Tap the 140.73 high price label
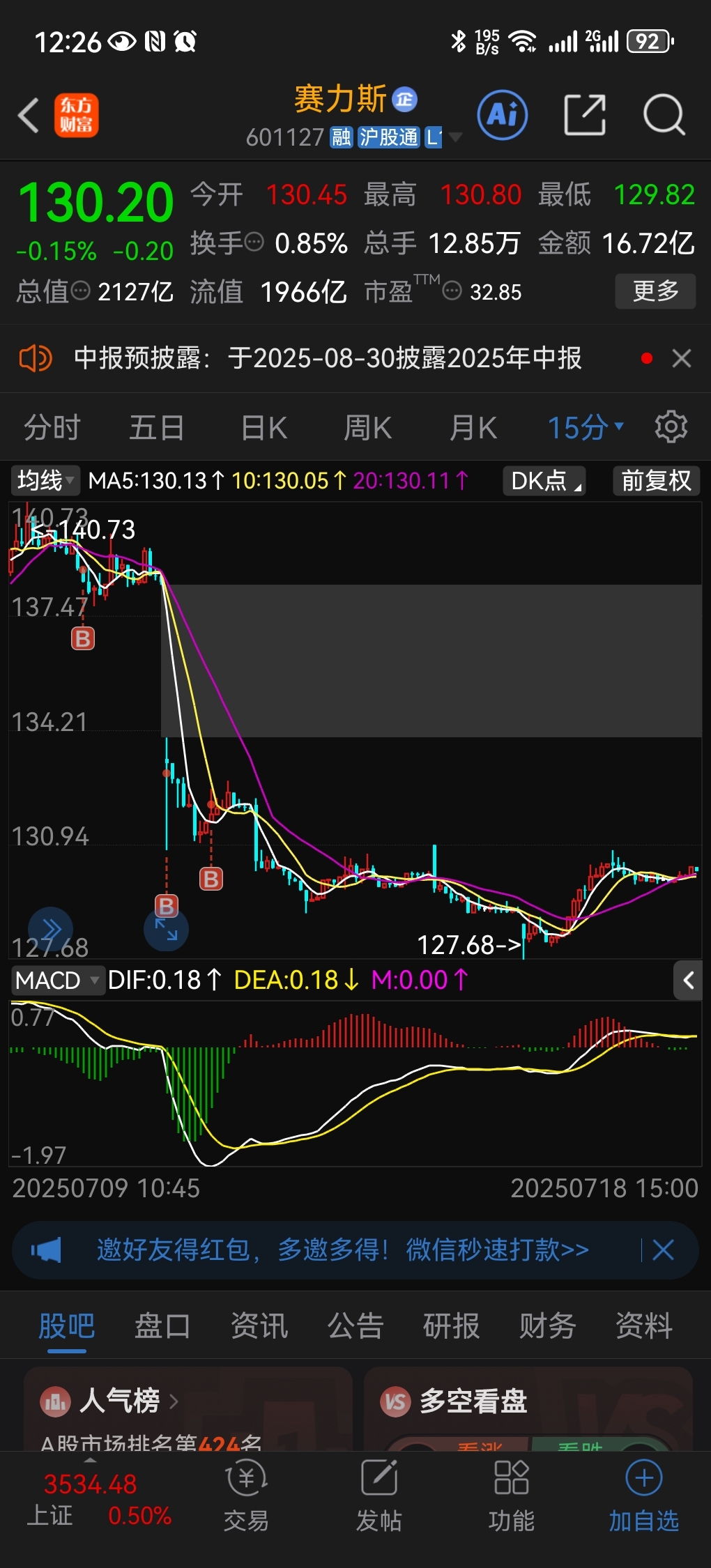The height and width of the screenshot is (1568, 711). [84, 530]
